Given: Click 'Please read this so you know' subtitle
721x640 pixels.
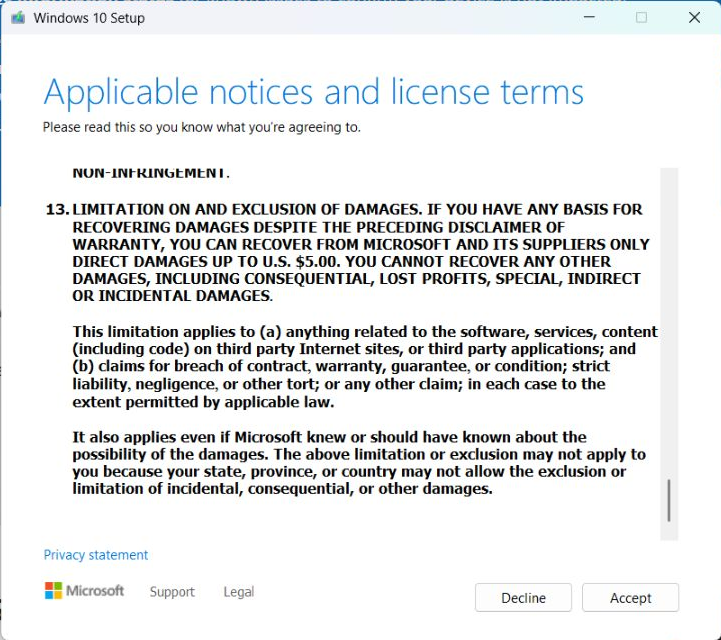Looking at the screenshot, I should pos(201,127).
